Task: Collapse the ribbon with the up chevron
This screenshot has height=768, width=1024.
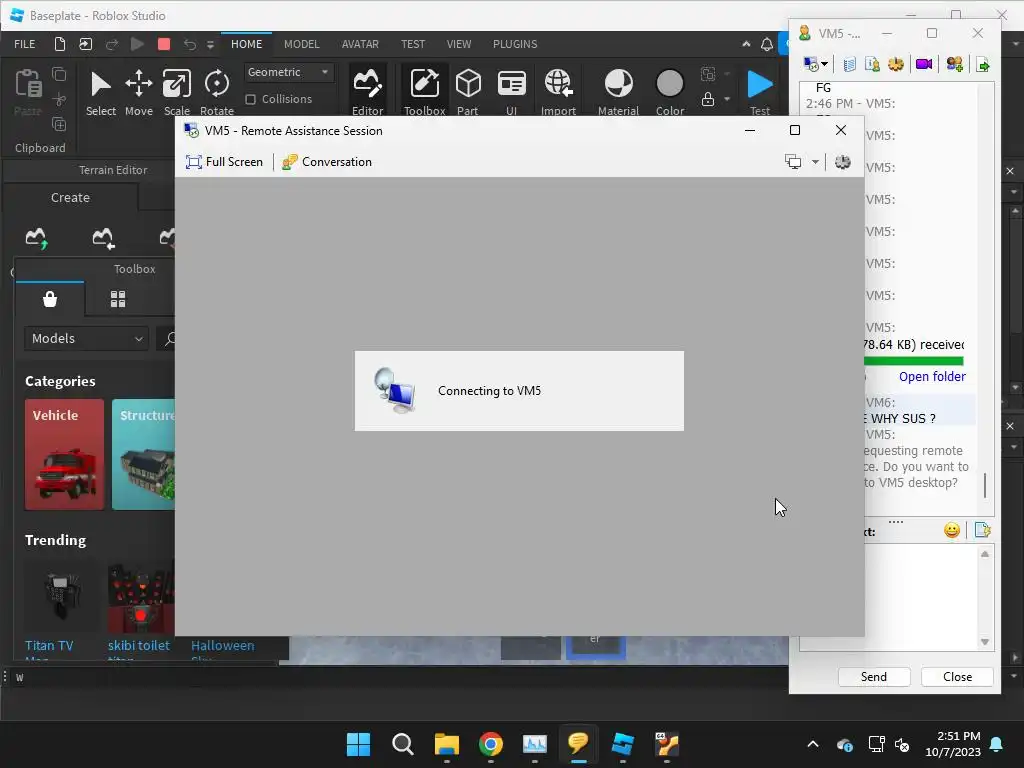Action: [x=746, y=44]
